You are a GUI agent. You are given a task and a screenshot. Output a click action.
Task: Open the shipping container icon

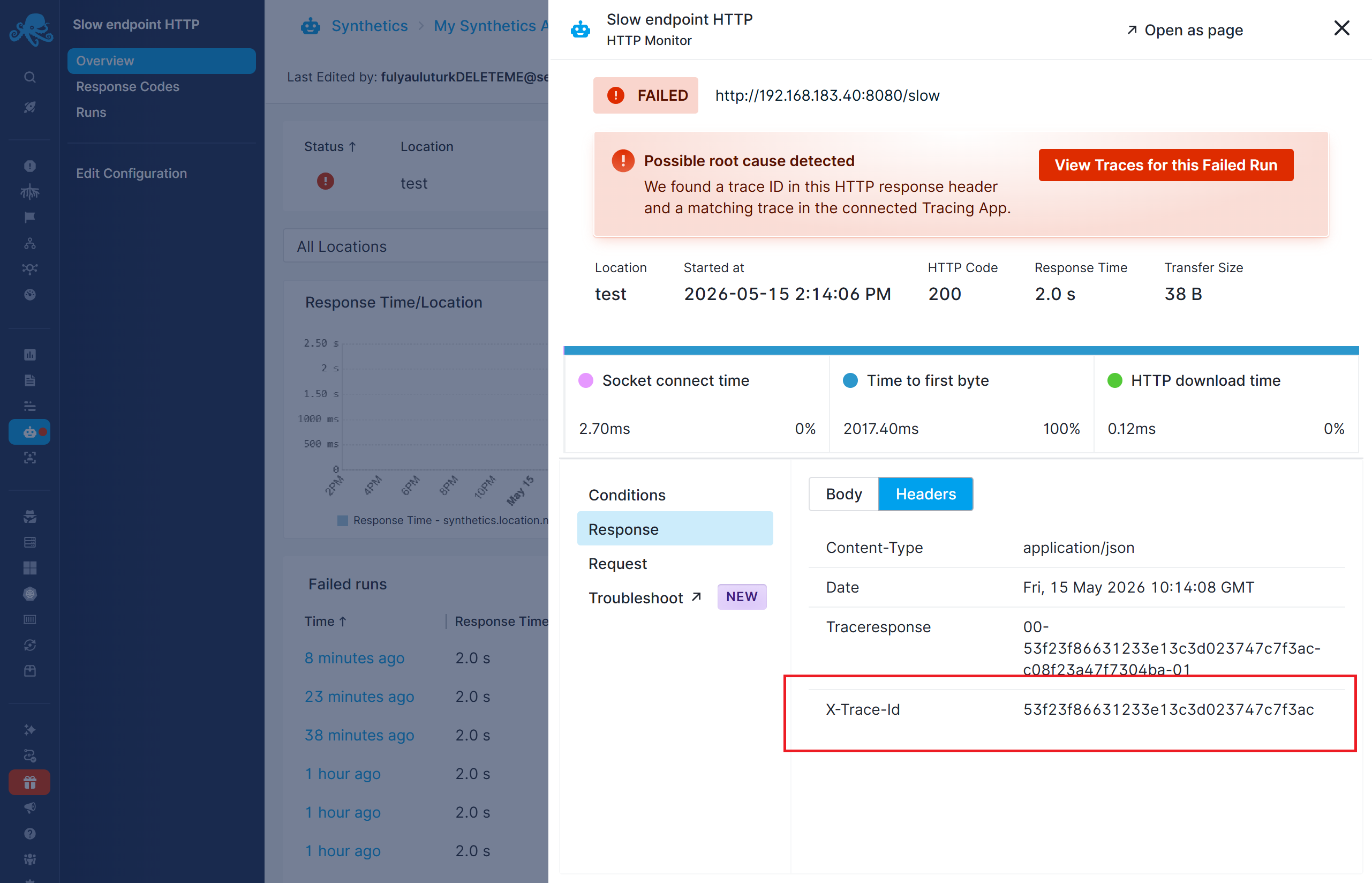(30, 619)
